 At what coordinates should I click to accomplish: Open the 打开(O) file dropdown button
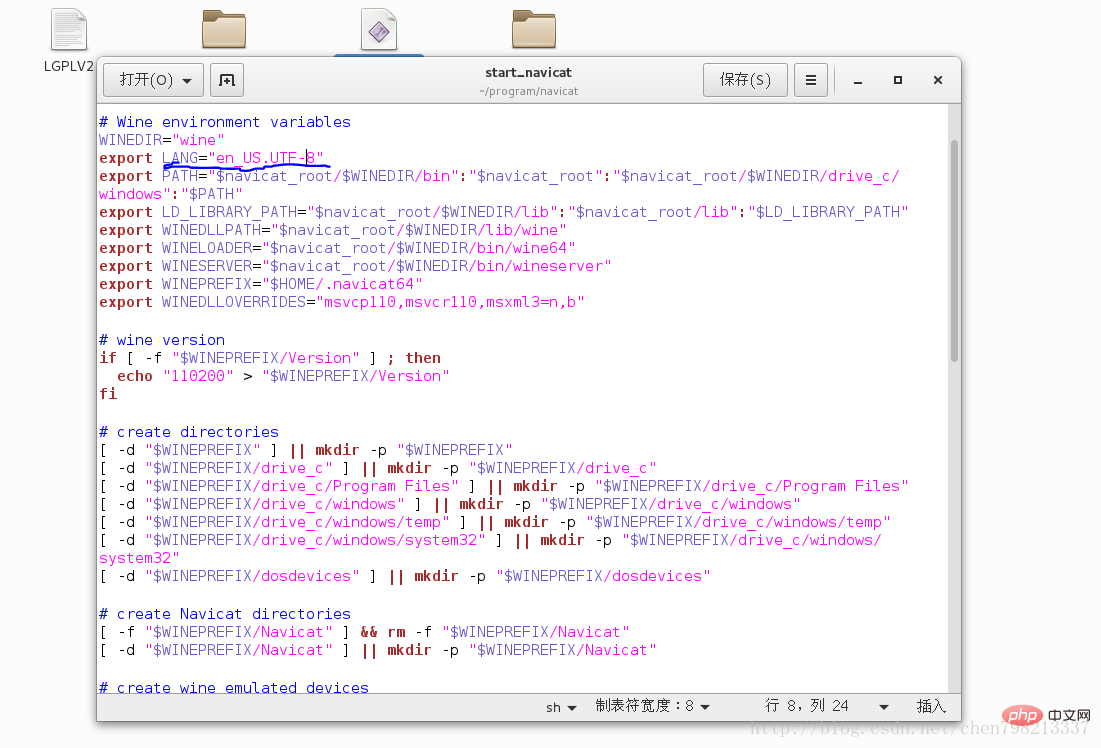153,80
